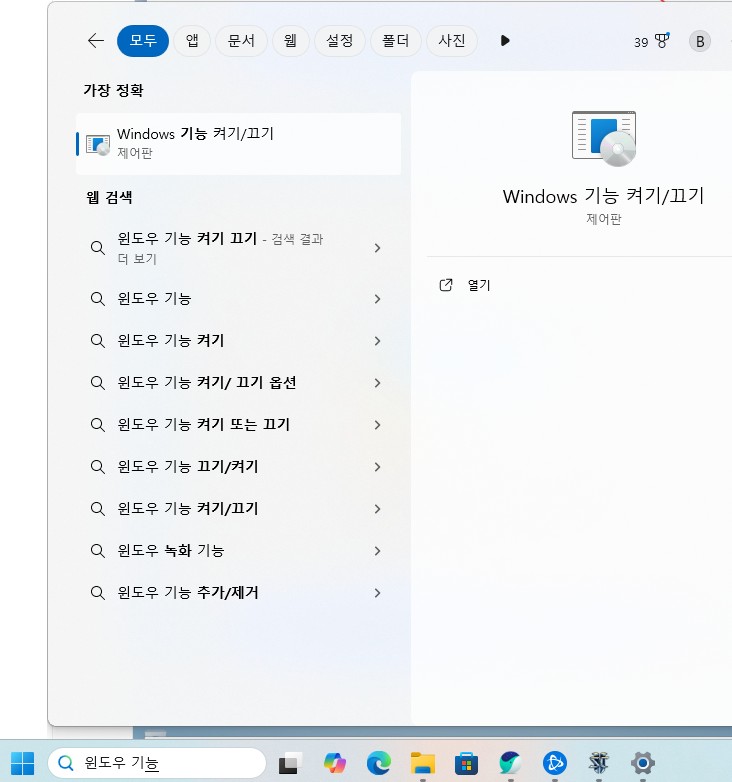Image resolution: width=732 pixels, height=782 pixels.
Task: Expand the chevron for 윈도우 기능 켜기 suggestion
Action: coord(377,341)
